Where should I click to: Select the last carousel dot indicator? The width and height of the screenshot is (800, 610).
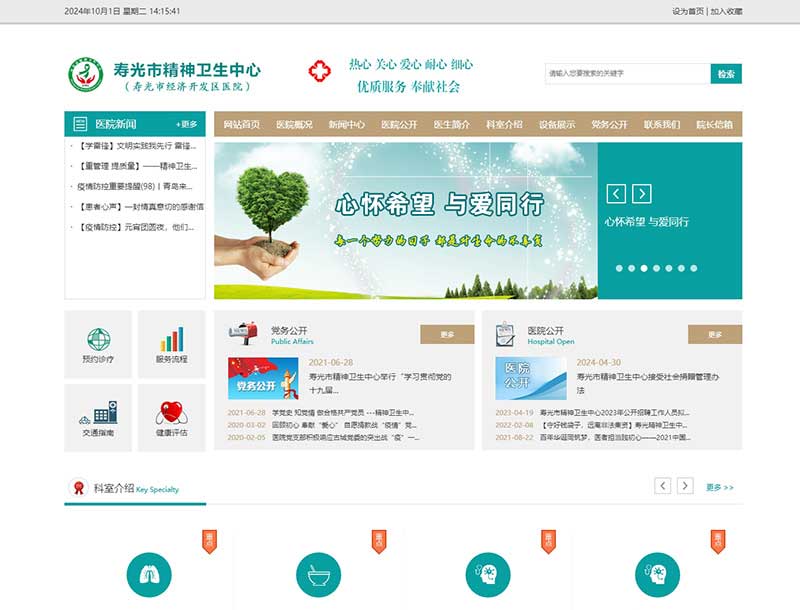click(693, 267)
